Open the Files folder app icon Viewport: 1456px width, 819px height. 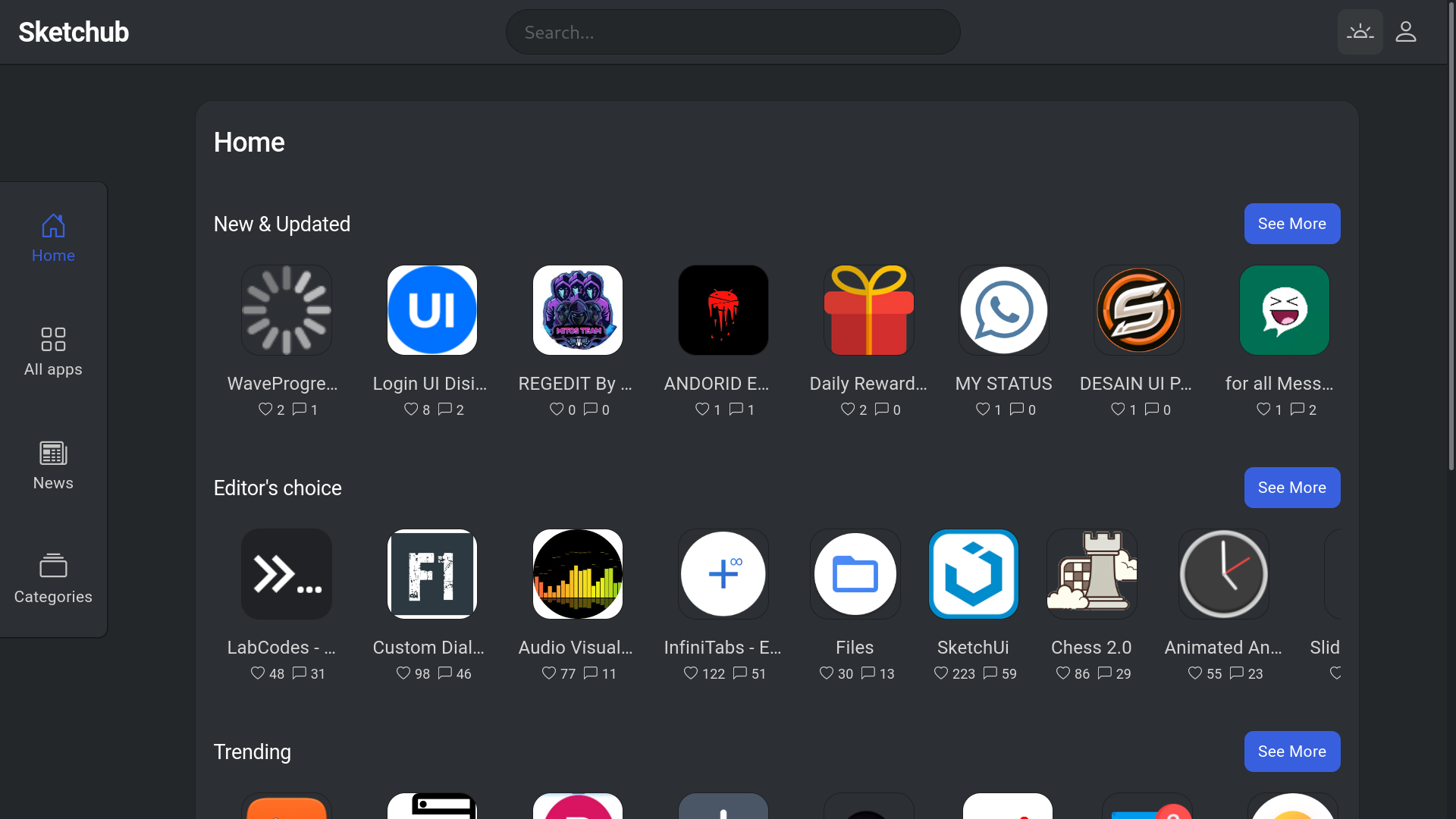[855, 574]
